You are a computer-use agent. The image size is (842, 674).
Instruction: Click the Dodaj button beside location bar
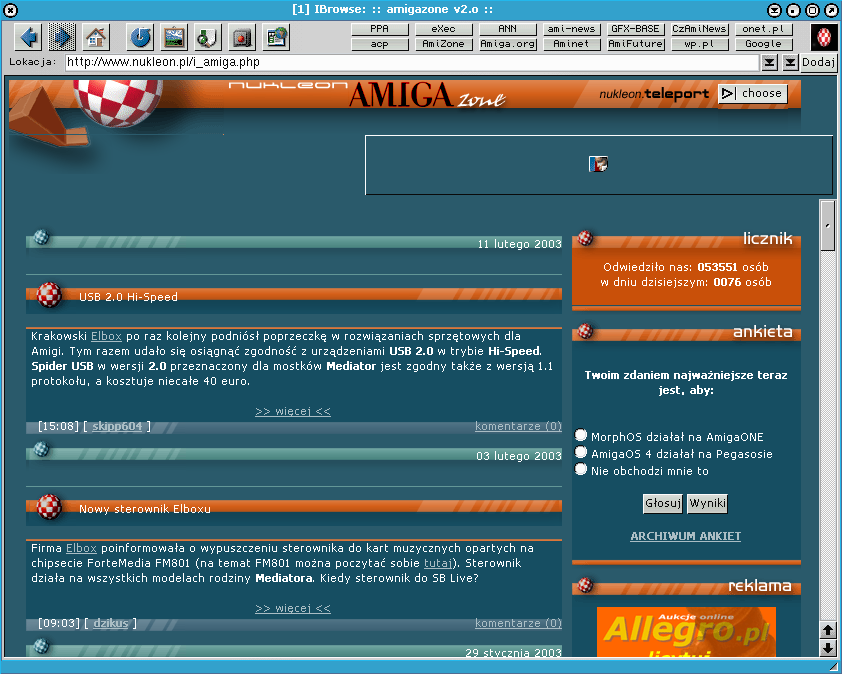point(818,62)
